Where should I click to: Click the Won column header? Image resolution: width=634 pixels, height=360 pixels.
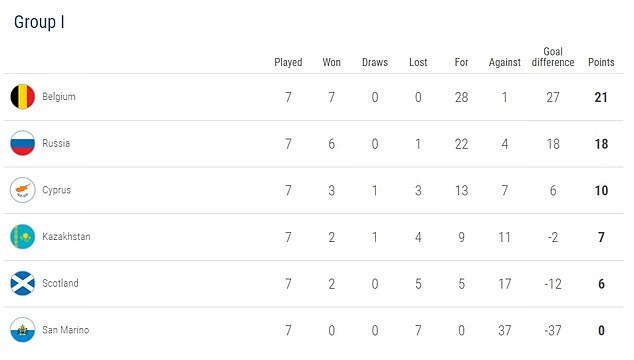tap(332, 62)
